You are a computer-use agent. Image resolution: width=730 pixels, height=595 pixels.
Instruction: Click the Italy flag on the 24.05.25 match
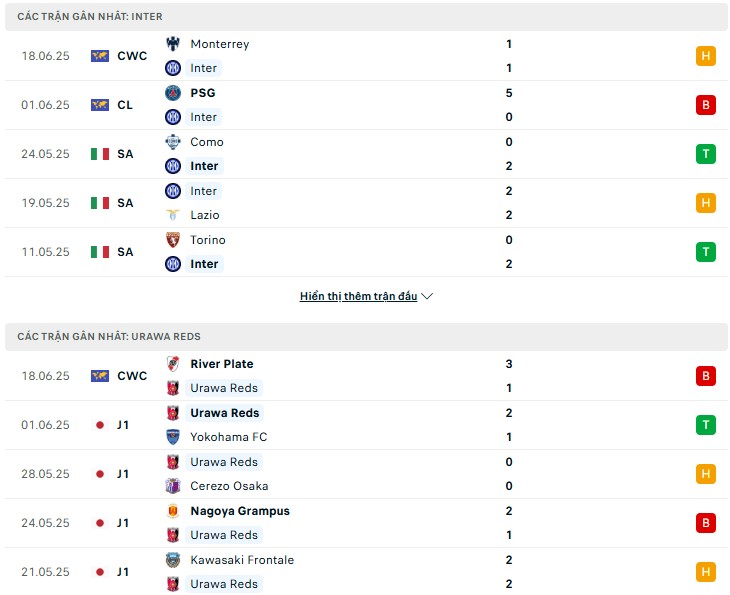[100, 154]
